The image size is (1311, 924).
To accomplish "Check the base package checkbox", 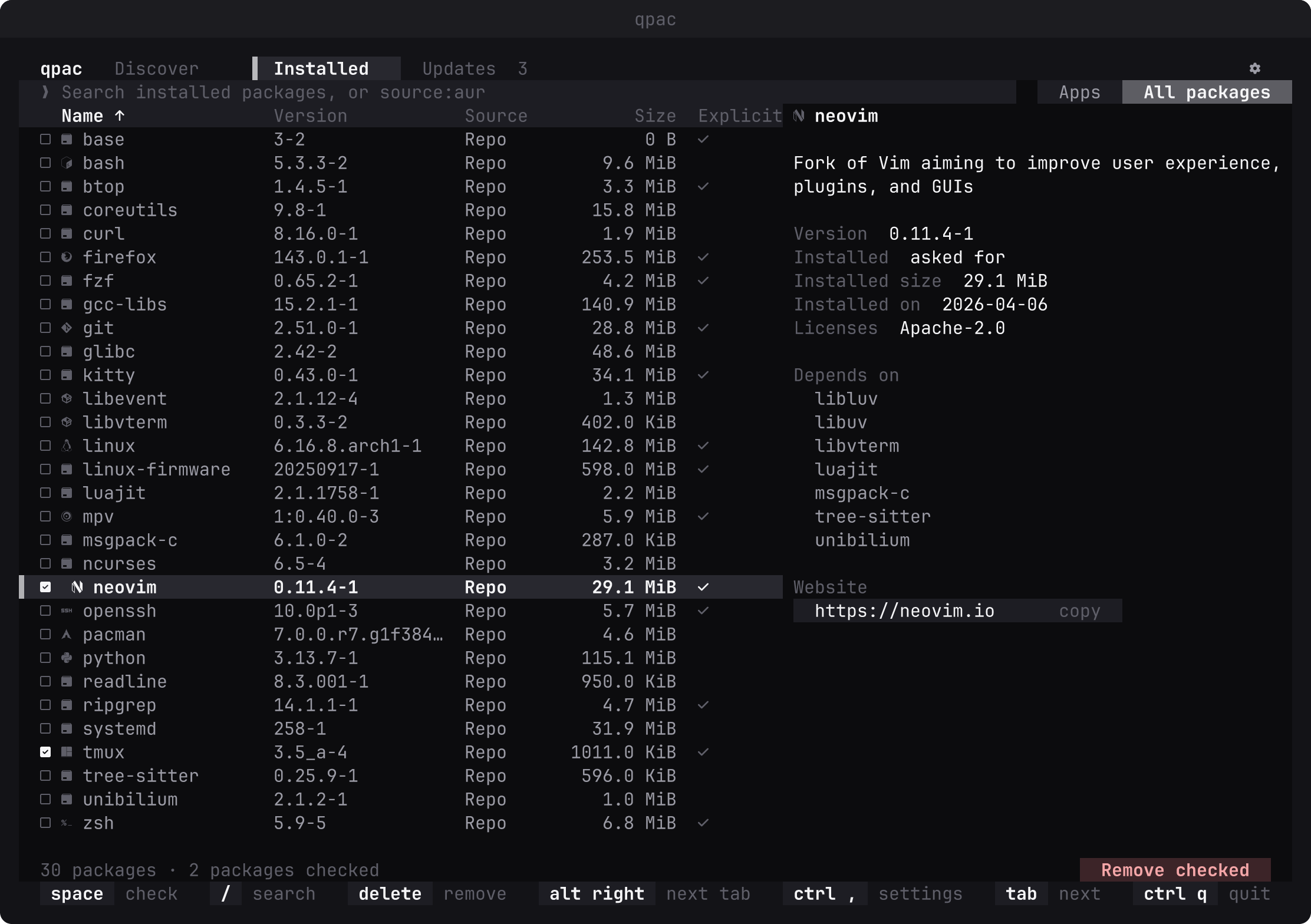I will coord(45,139).
